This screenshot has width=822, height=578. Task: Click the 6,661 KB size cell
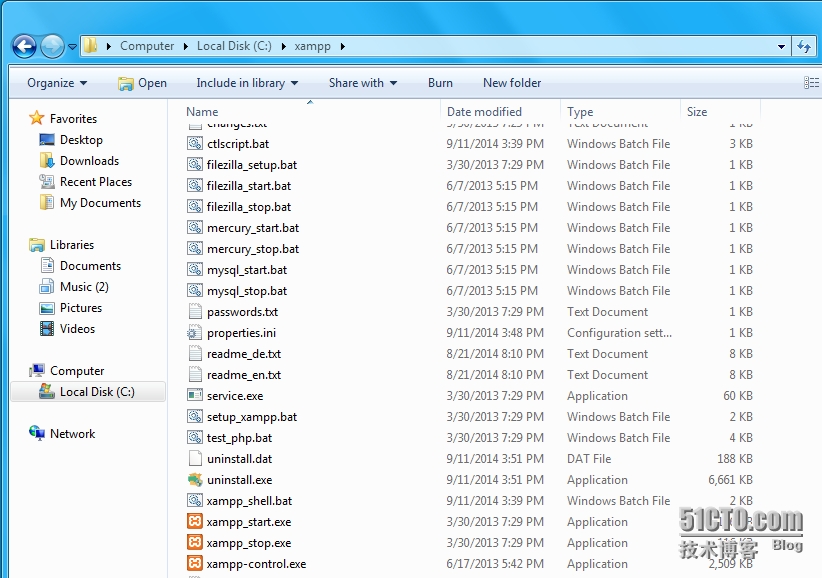730,479
